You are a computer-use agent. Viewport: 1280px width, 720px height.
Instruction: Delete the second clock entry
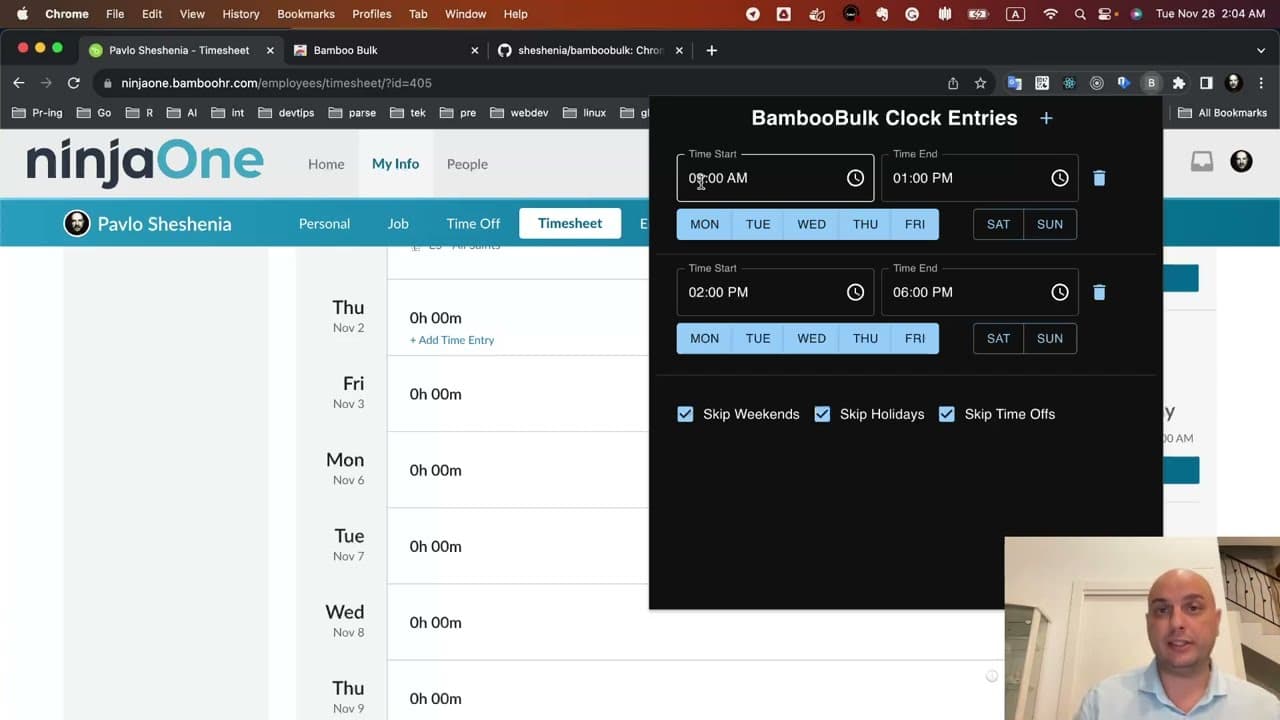pos(1099,292)
